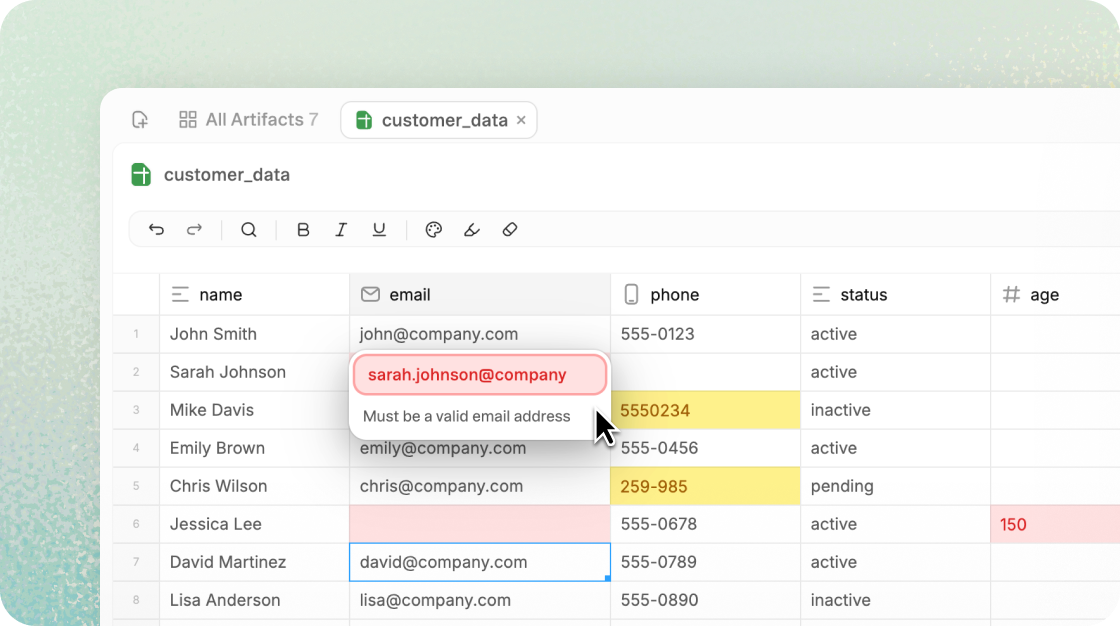This screenshot has width=1120, height=626.
Task: Click cell David Martinez
Action: 254,562
